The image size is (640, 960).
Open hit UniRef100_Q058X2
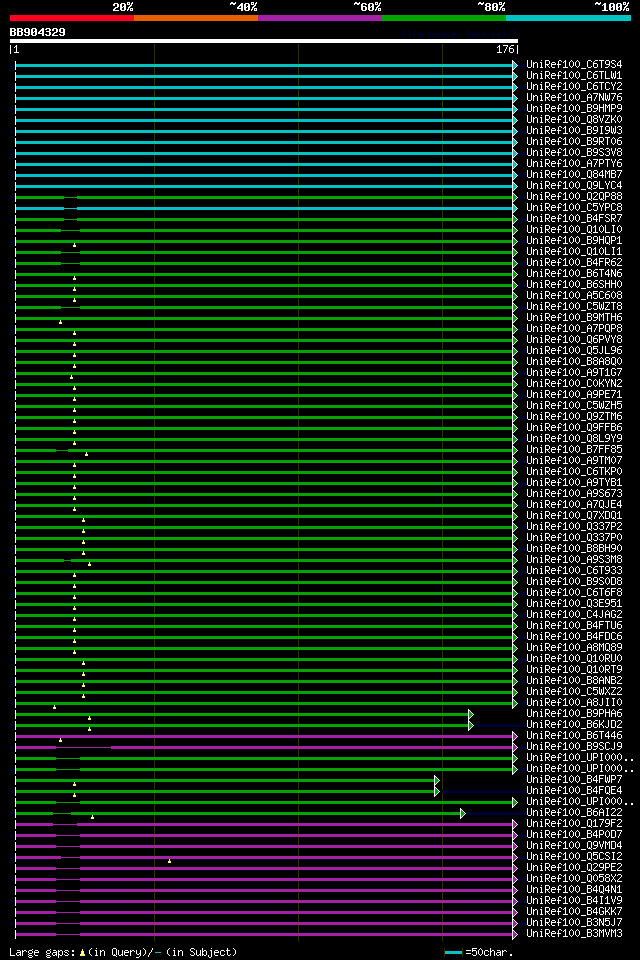pyautogui.click(x=574, y=880)
